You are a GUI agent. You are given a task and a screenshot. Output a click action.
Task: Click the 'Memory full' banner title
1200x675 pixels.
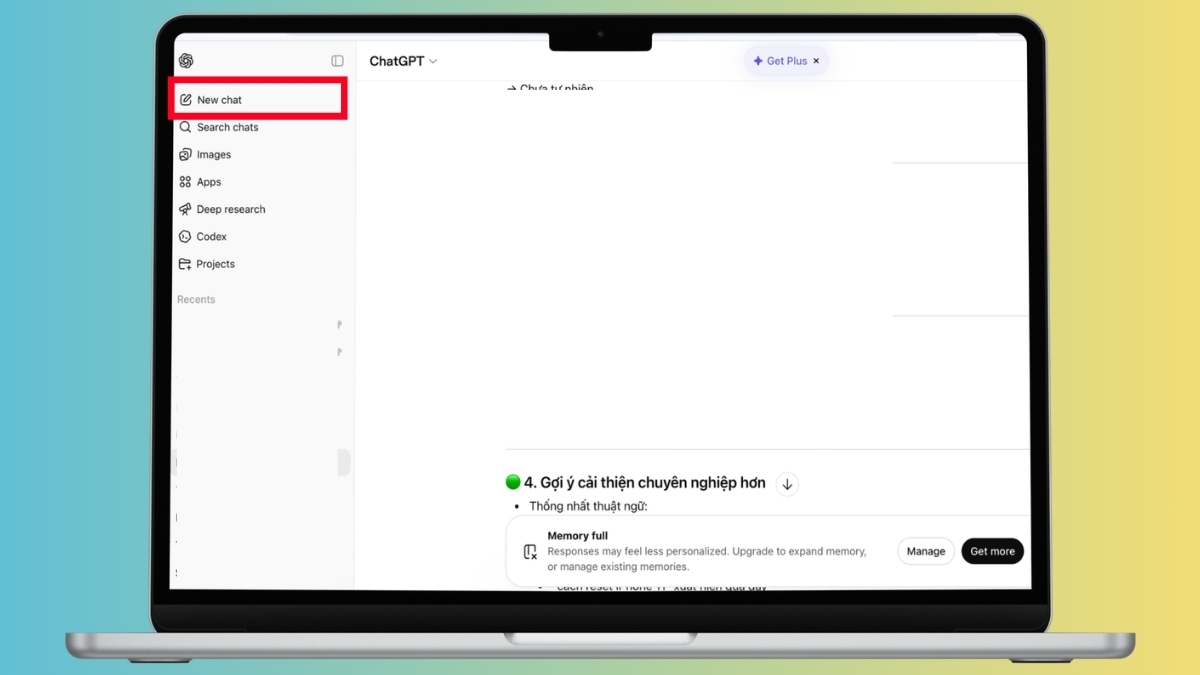click(x=578, y=536)
